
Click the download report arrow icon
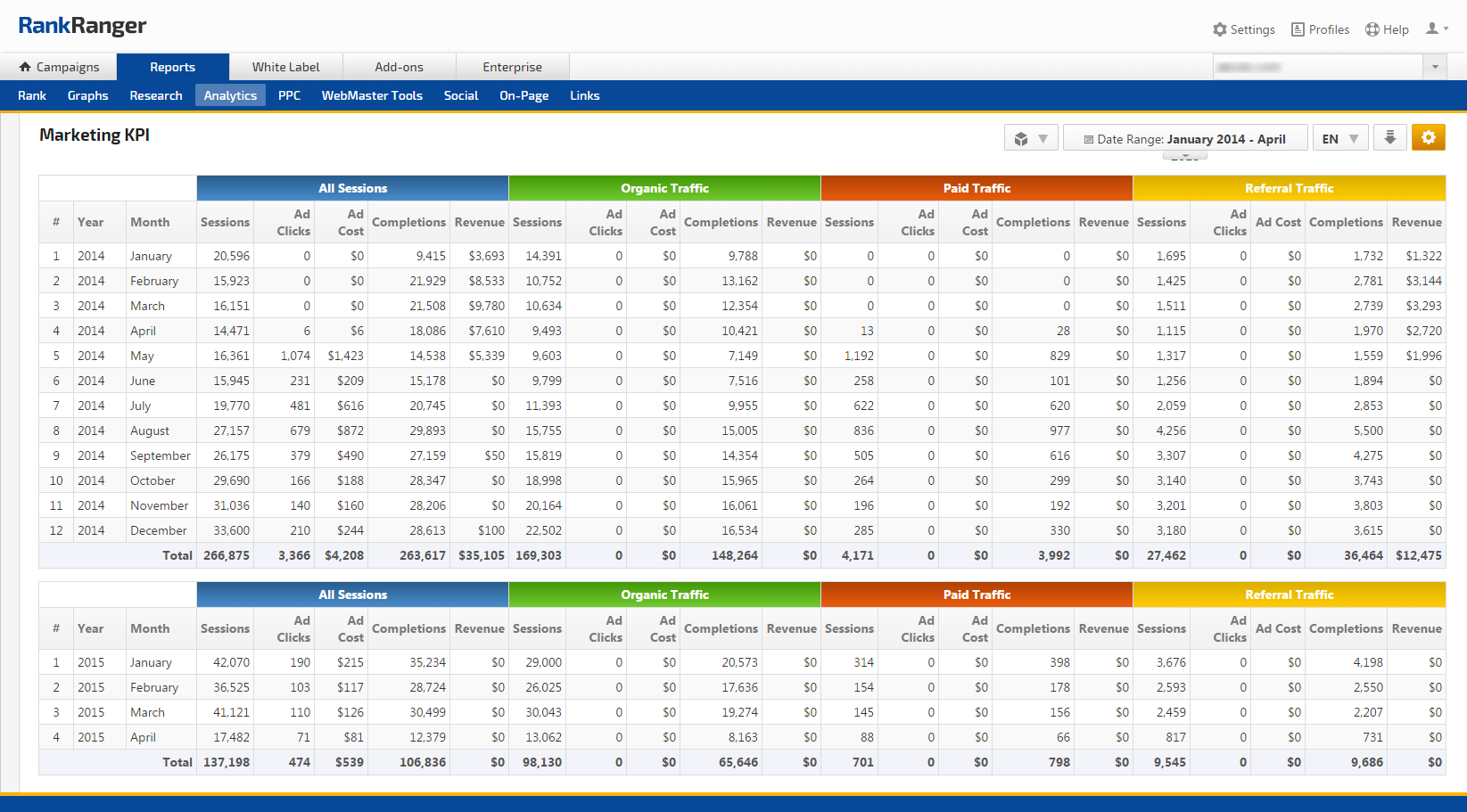(x=1389, y=138)
